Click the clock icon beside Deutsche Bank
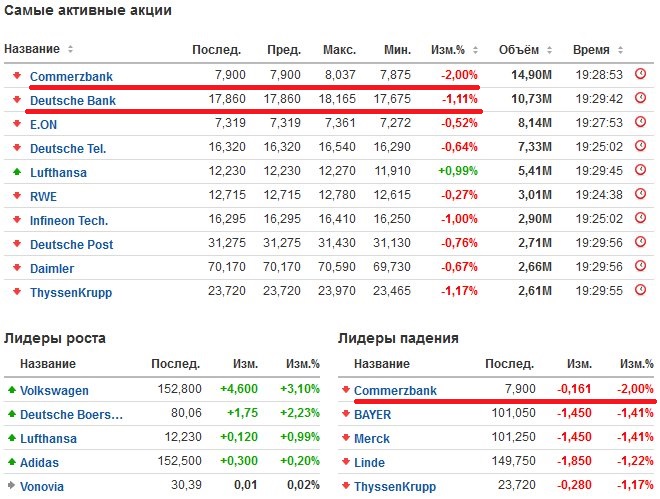Image resolution: width=660 pixels, height=499 pixels. [x=641, y=99]
